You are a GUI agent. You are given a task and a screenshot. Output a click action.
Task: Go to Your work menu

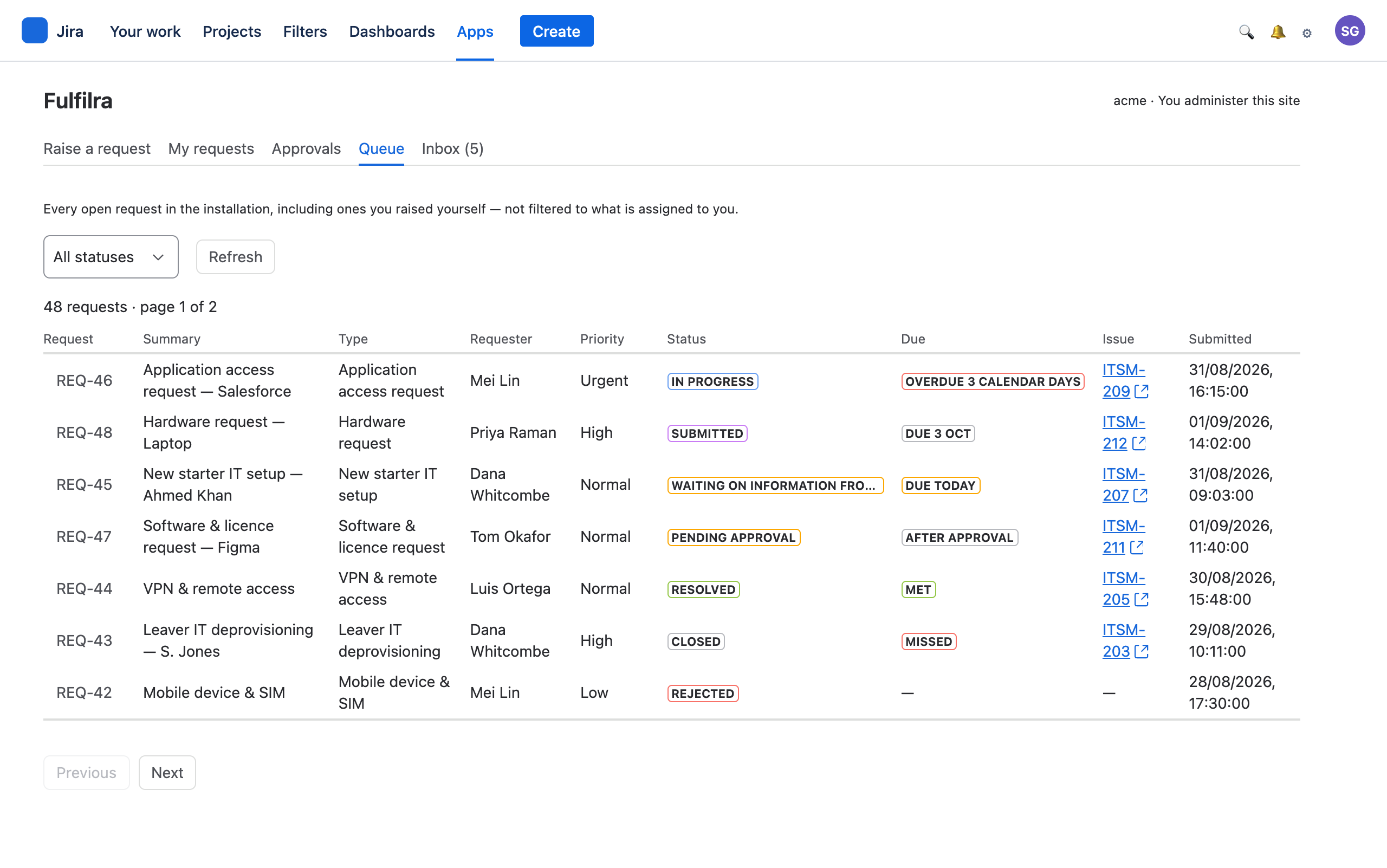point(145,31)
